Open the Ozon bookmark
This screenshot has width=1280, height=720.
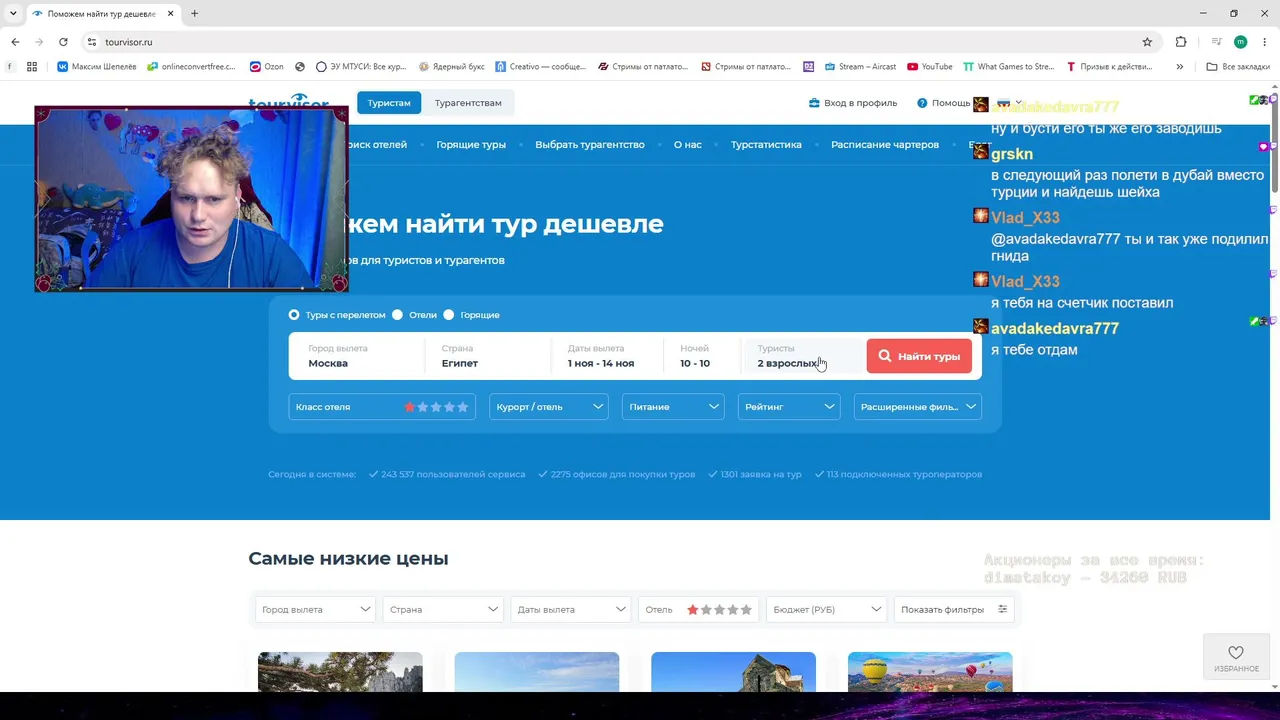click(x=267, y=67)
